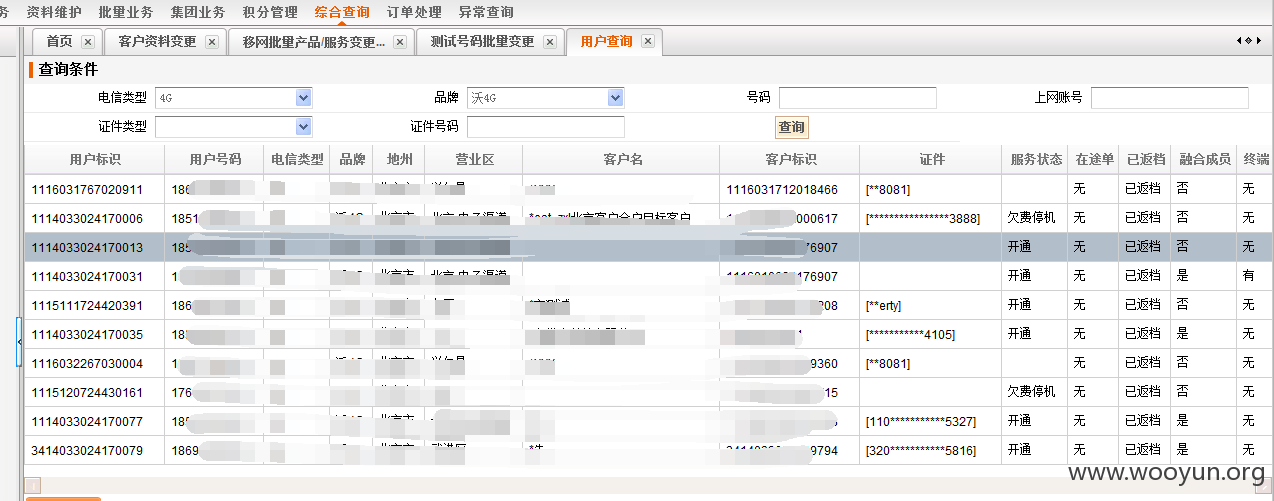Sort by 用户号码 column header

tap(215, 160)
